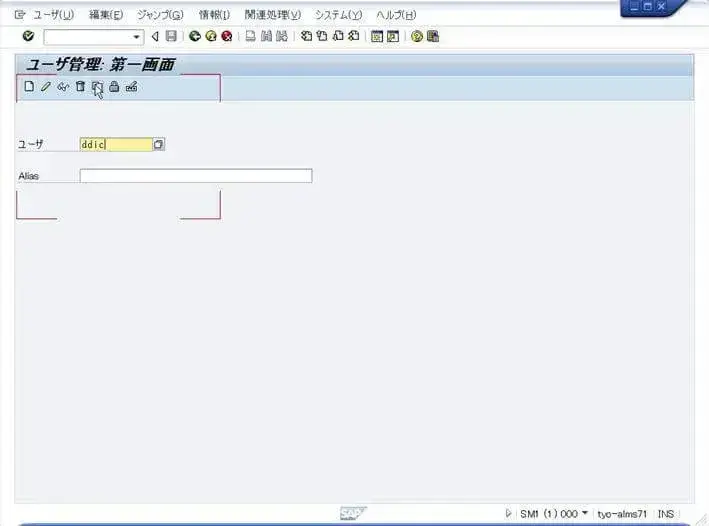The width and height of the screenshot is (709, 526).
Task: Toggle the INS insert mode indicator
Action: point(666,514)
